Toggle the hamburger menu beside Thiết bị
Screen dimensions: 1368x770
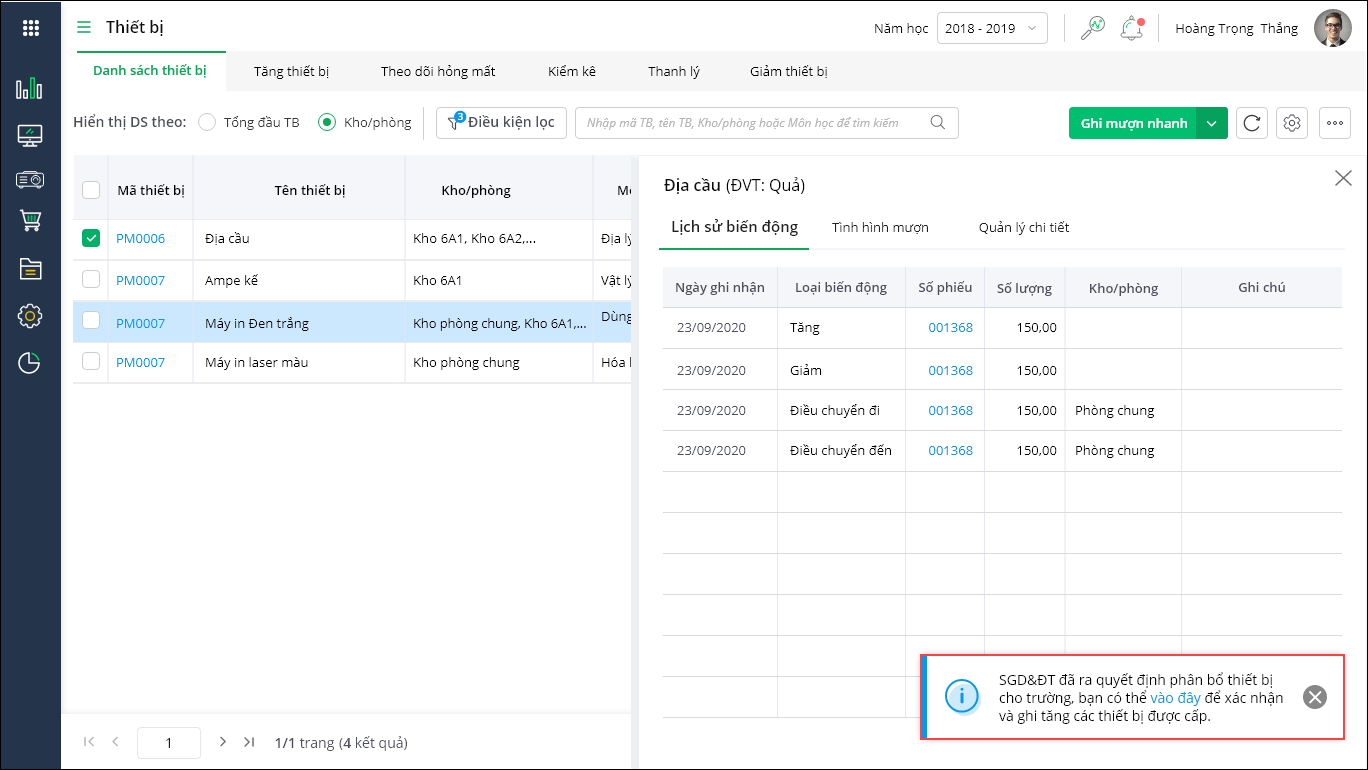84,27
